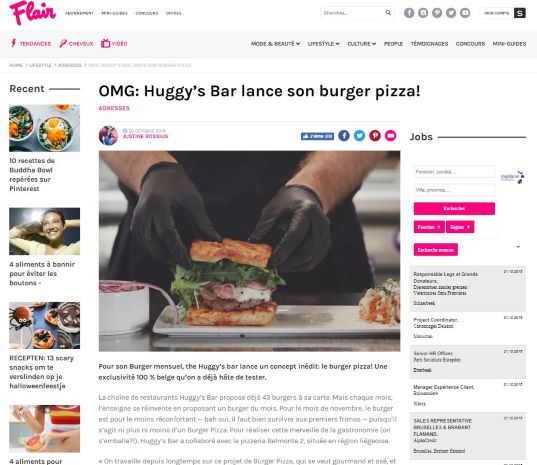Open the Buddha Bowl recipes thumbnail
Viewport: 537px width, 465px height.
pos(45,128)
